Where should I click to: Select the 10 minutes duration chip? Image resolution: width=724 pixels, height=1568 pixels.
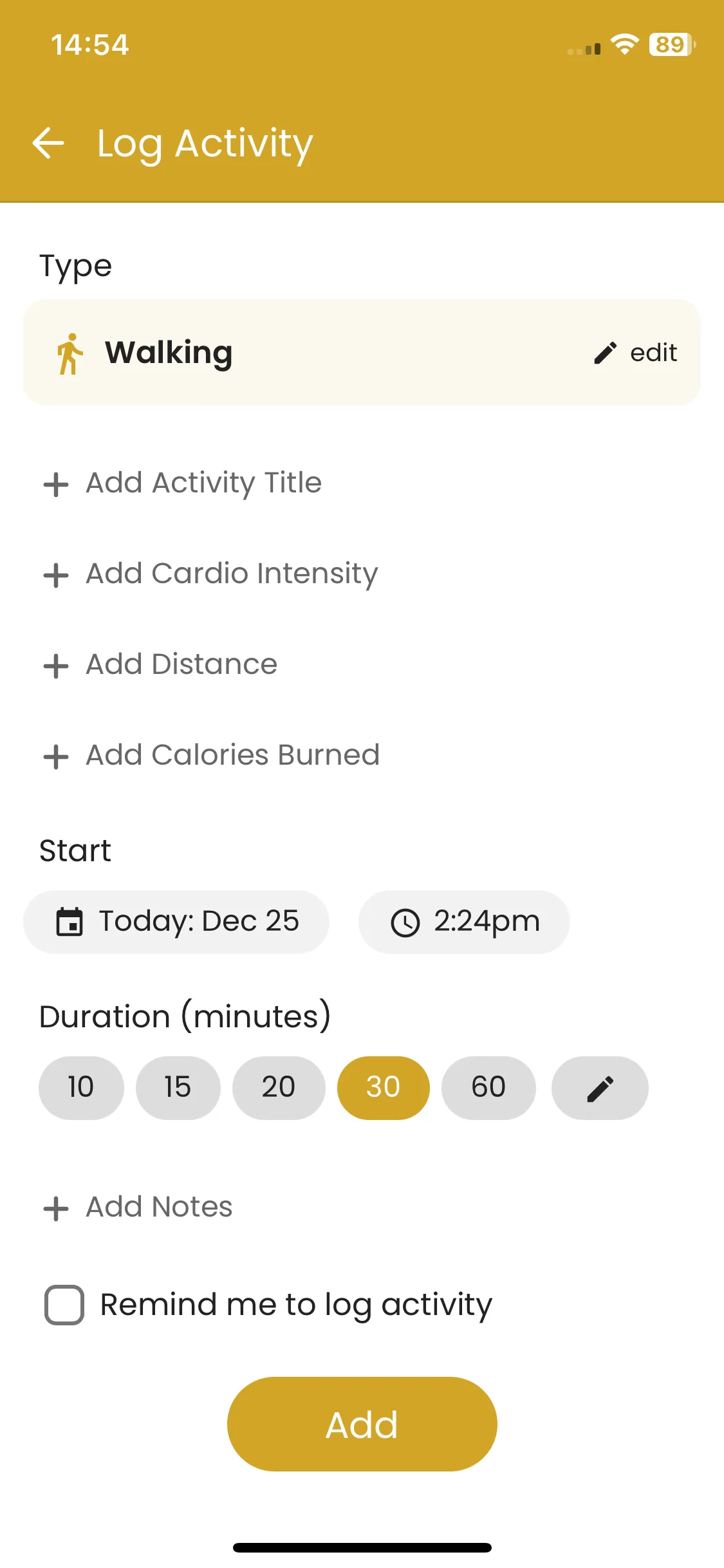coord(81,1088)
